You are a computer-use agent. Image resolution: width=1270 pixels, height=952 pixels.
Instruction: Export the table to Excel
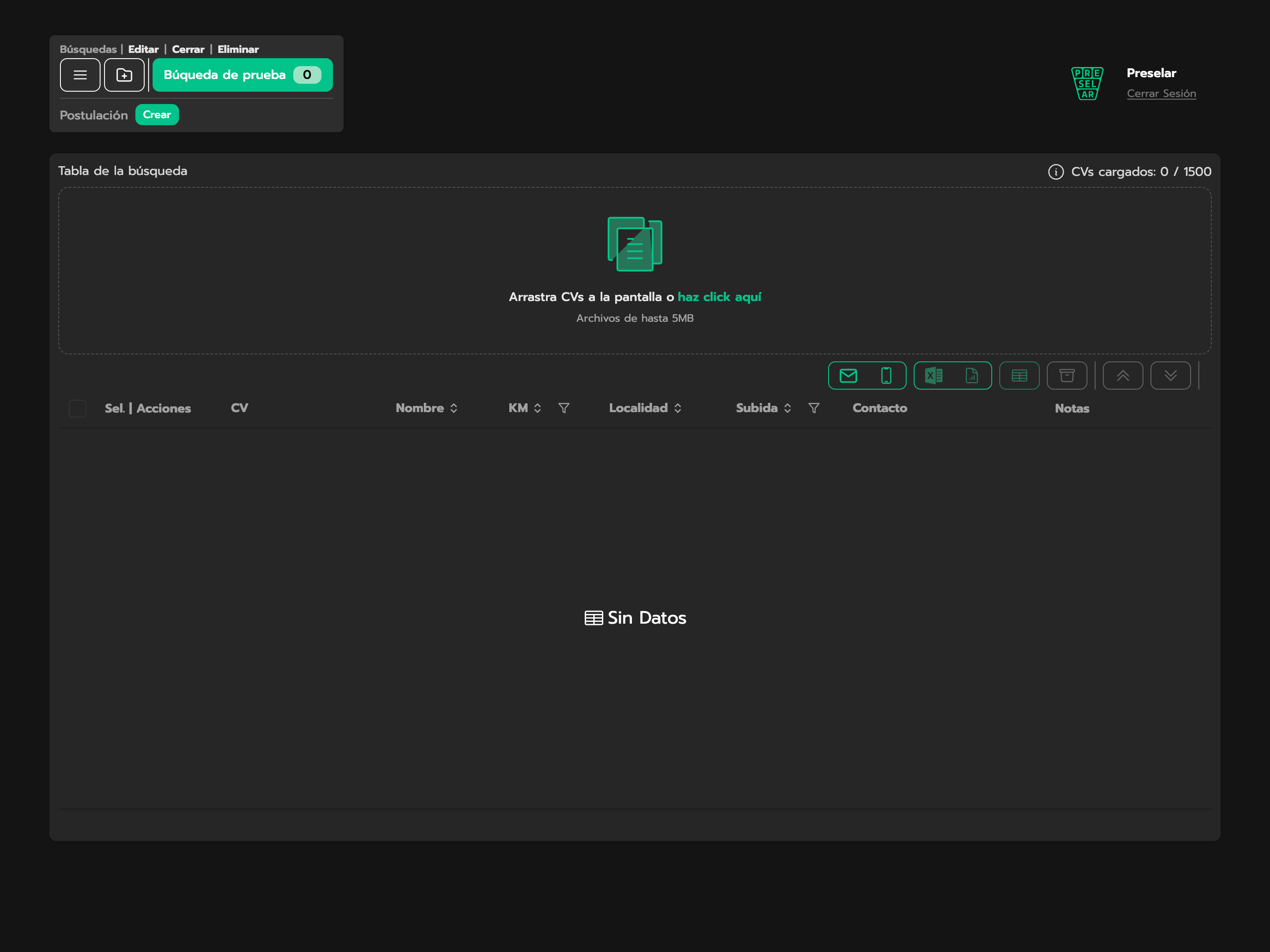coord(934,376)
